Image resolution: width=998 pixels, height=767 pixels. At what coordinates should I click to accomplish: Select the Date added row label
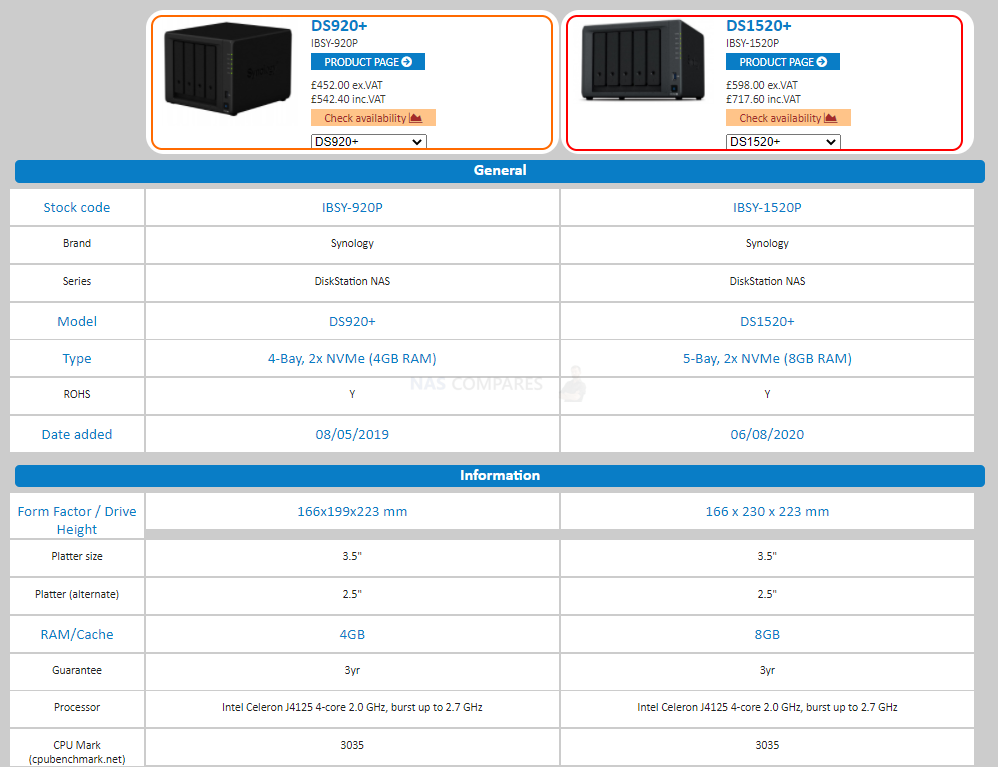[x=77, y=434]
